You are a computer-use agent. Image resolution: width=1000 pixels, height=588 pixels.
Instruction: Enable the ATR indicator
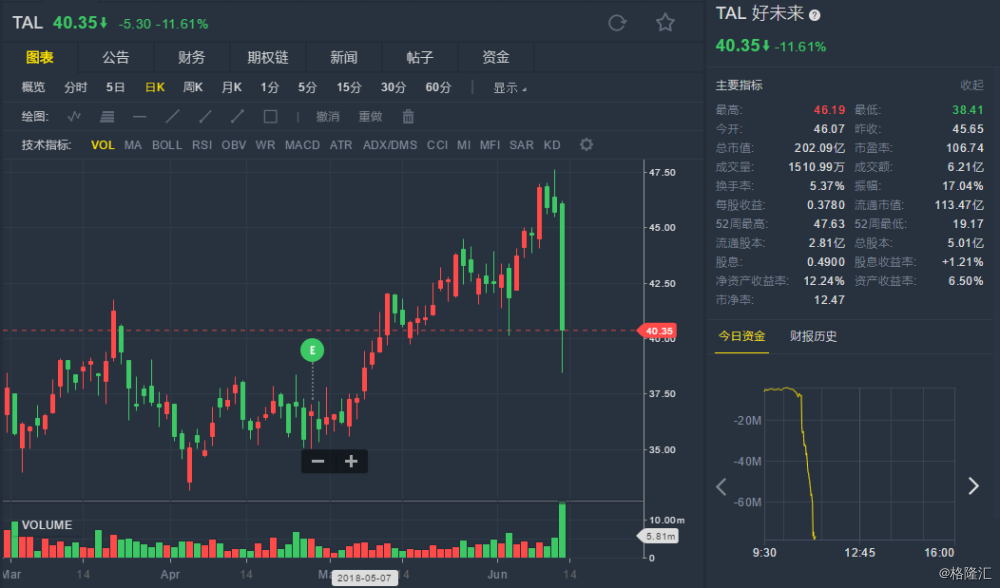coord(341,145)
